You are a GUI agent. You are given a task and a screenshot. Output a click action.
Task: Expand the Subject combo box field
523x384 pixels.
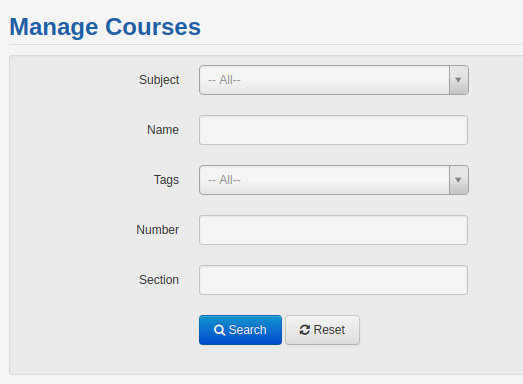coord(334,80)
